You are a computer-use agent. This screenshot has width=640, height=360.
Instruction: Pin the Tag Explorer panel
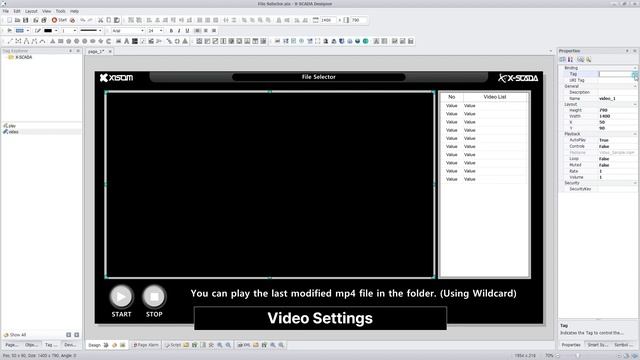point(70,51)
